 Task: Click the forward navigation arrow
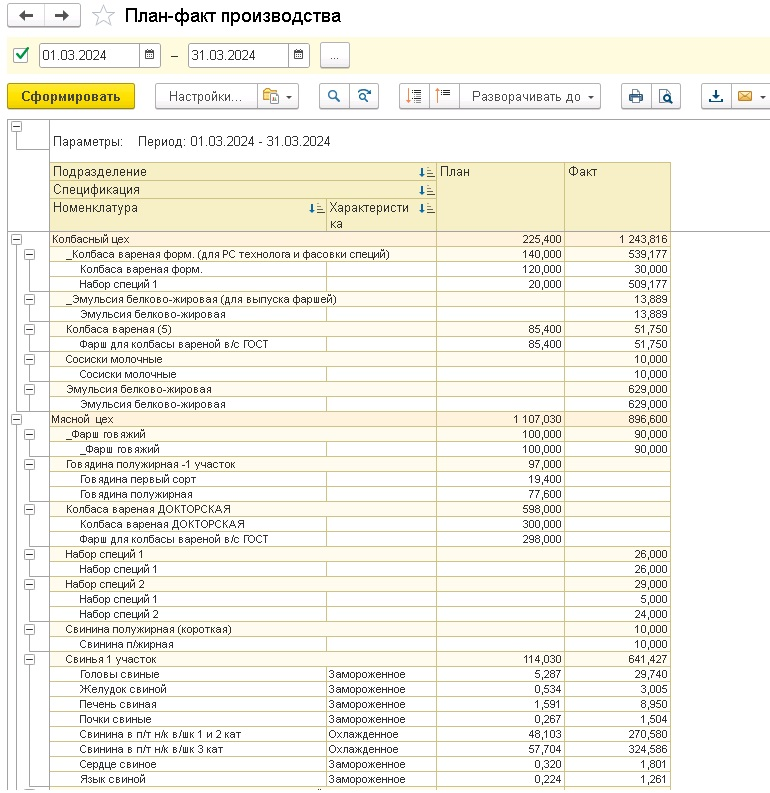pos(62,16)
